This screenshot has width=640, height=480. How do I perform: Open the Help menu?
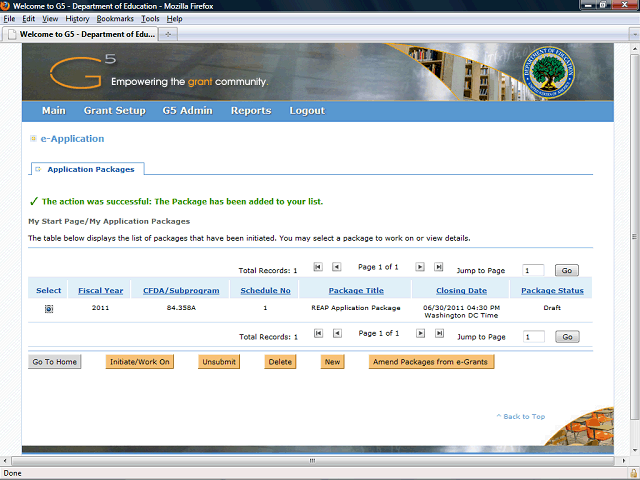click(x=174, y=19)
